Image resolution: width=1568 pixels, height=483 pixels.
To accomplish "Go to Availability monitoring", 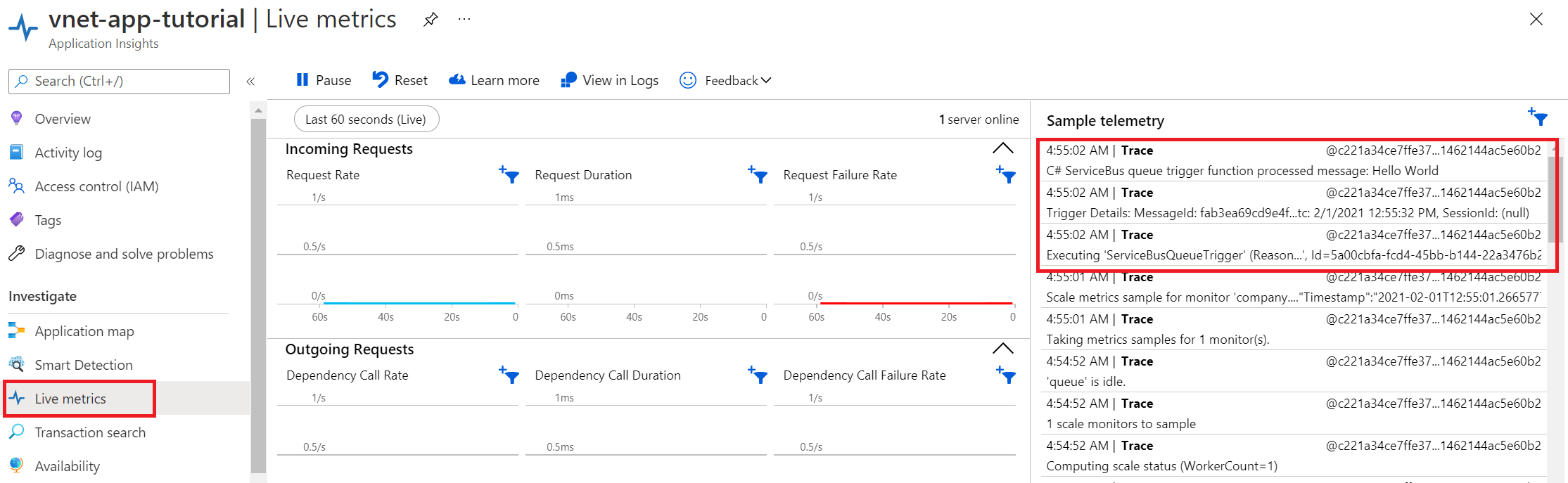I will (x=68, y=465).
